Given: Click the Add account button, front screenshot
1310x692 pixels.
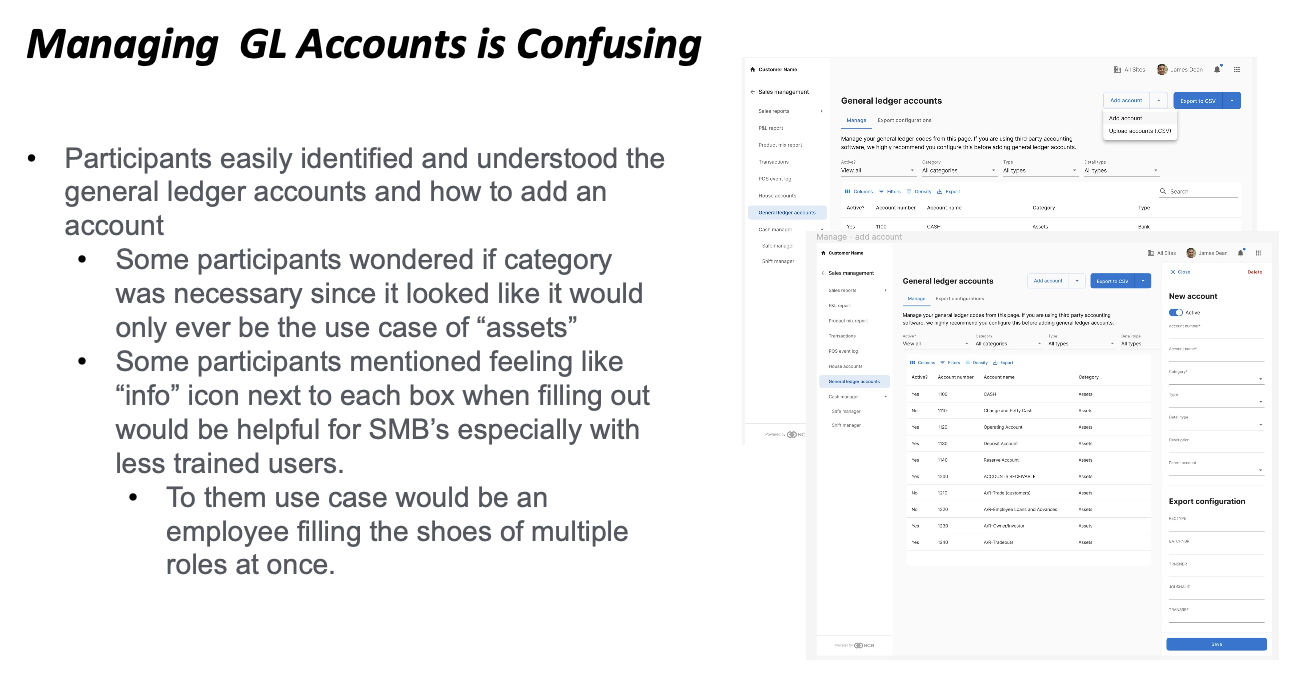Looking at the screenshot, I should [x=1048, y=281].
